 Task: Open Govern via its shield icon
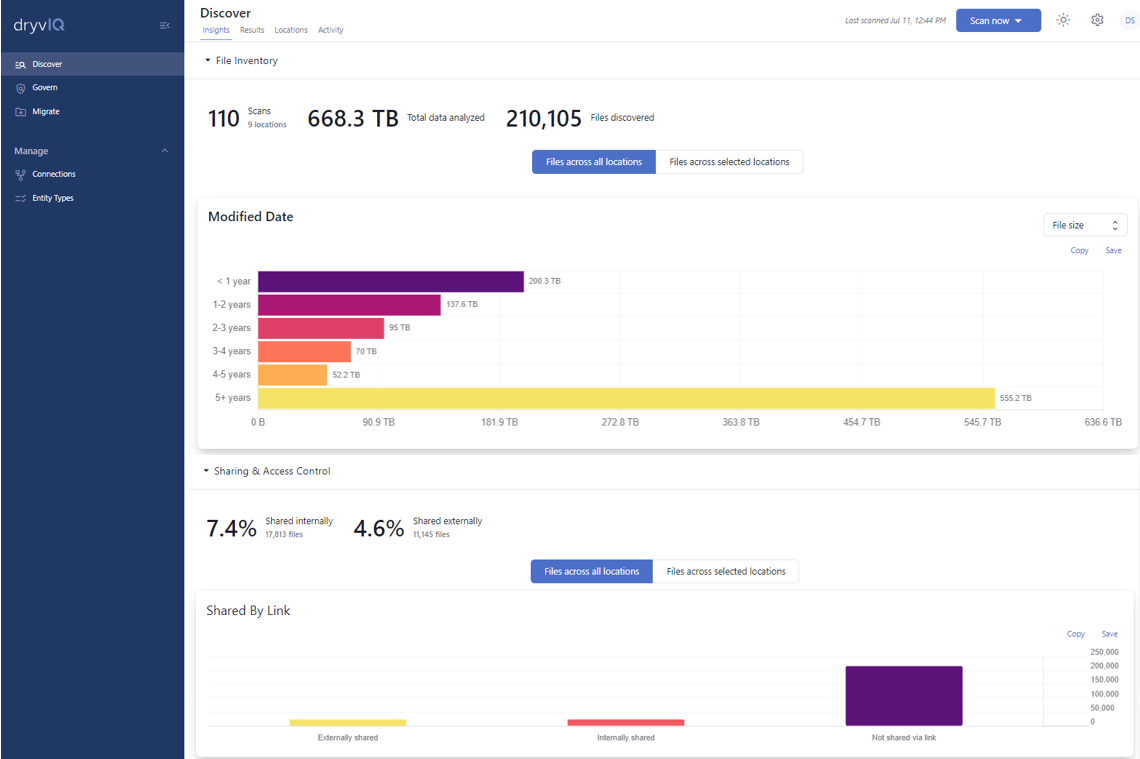[x=20, y=88]
